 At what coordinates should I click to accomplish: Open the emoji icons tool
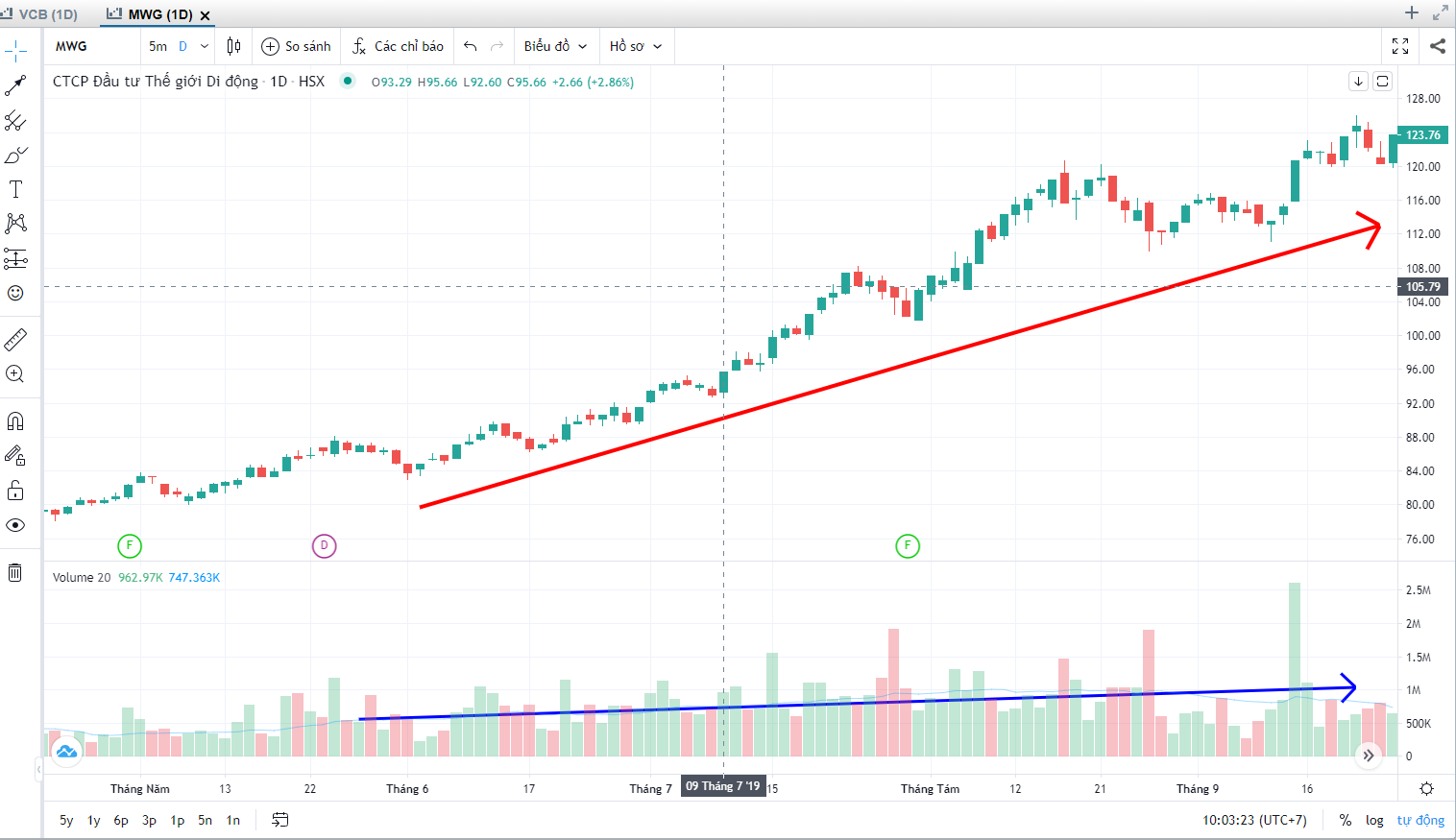[x=15, y=293]
